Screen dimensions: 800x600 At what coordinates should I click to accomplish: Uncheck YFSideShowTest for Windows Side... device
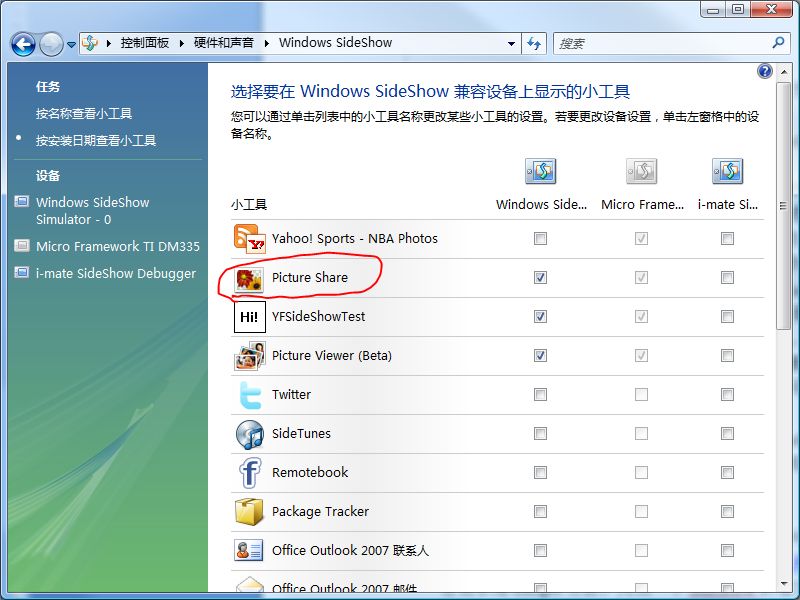(540, 316)
